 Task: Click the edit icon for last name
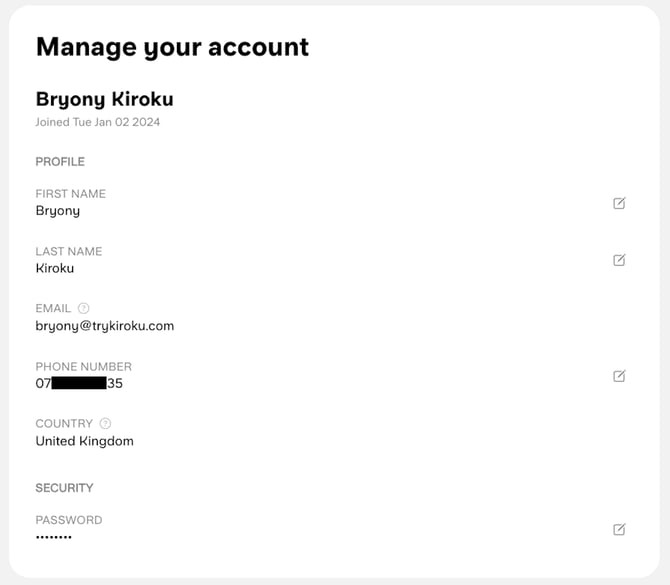[619, 260]
